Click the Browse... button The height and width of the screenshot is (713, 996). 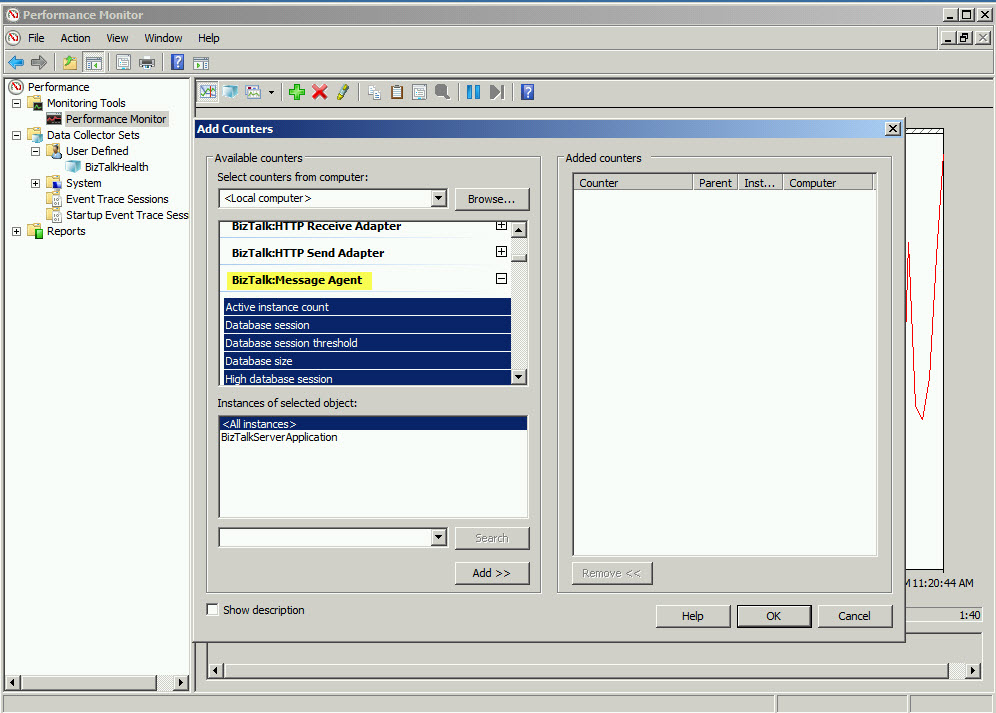(x=492, y=199)
